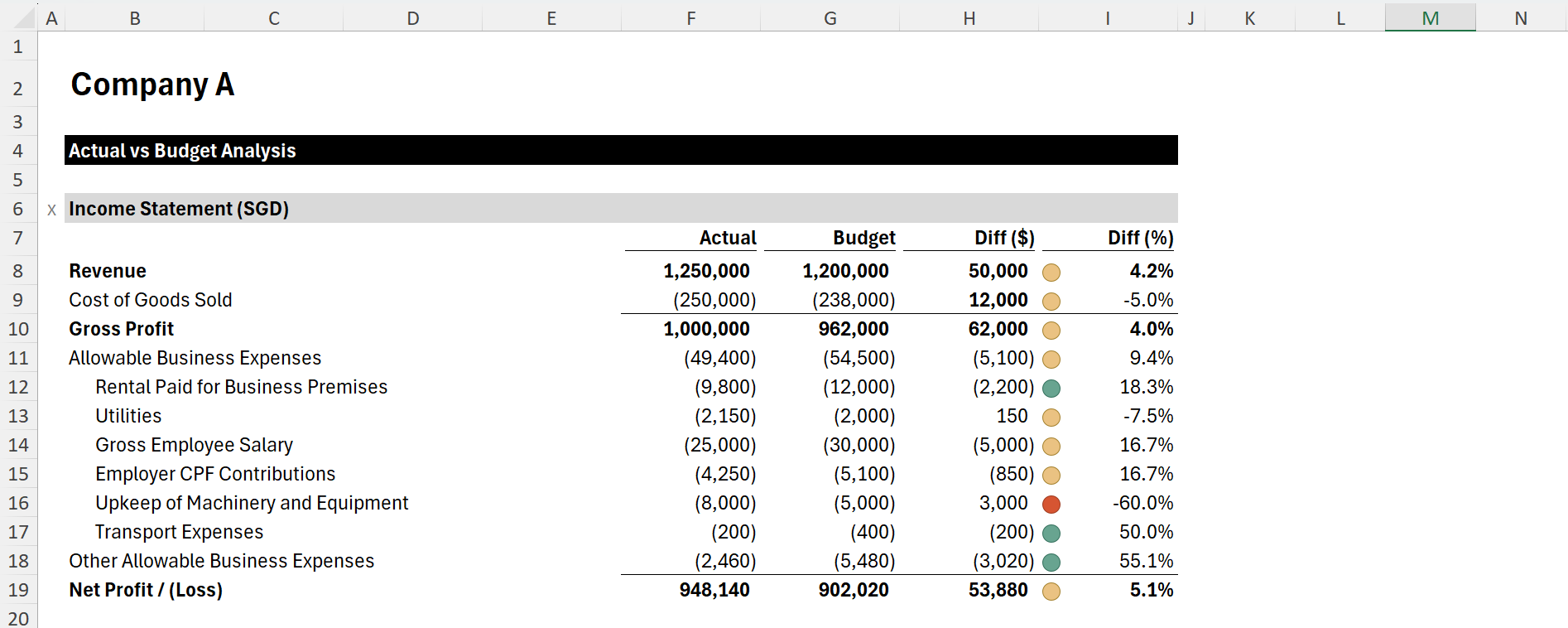Click the green indicator for Other Allowable Business Expenses
1568x628 pixels.
[1051, 563]
